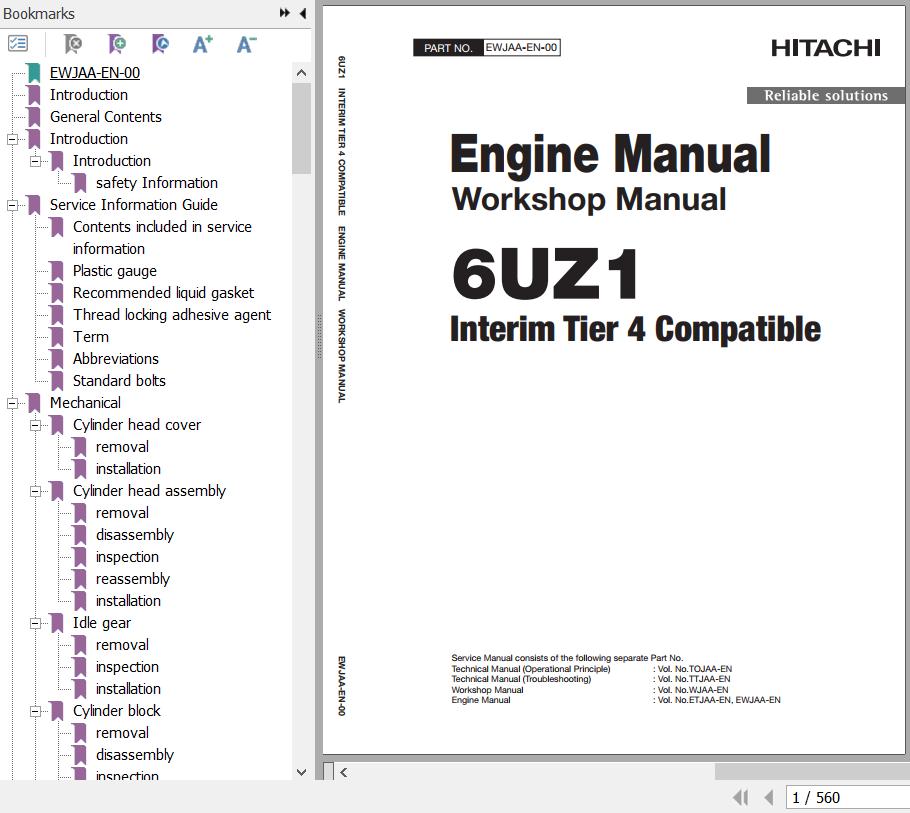
Task: Open disassembly under Cylinder block
Action: tap(135, 755)
